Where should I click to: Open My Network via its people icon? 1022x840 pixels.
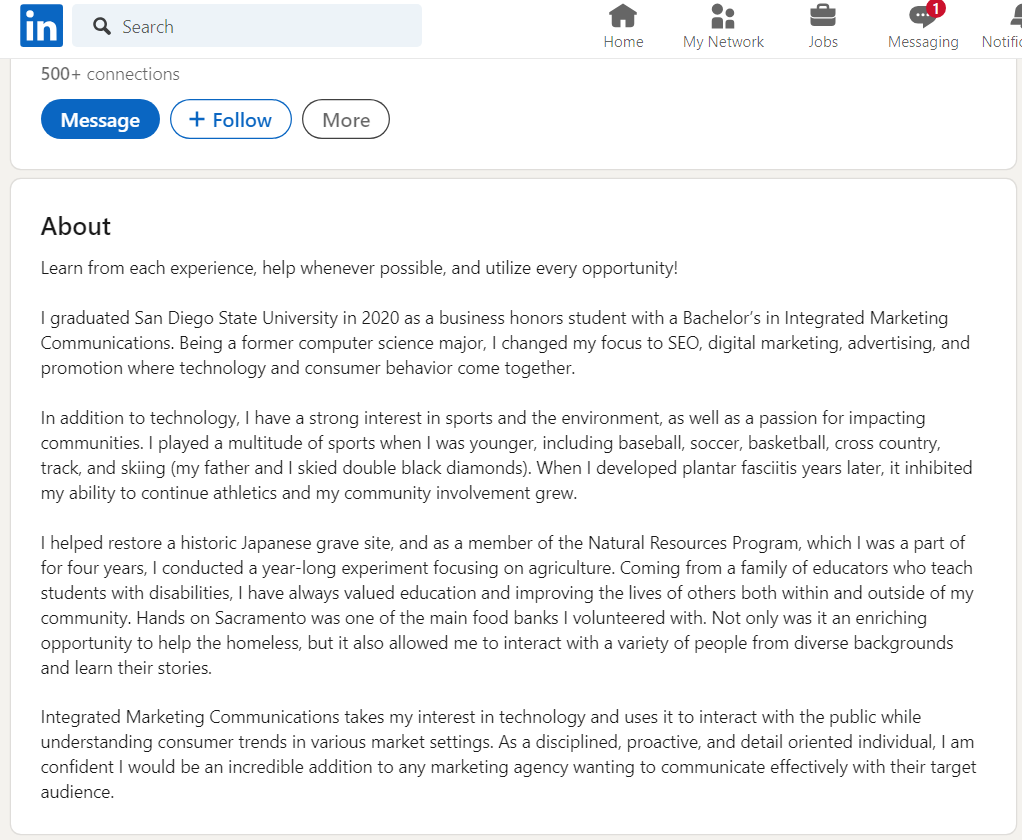(722, 17)
